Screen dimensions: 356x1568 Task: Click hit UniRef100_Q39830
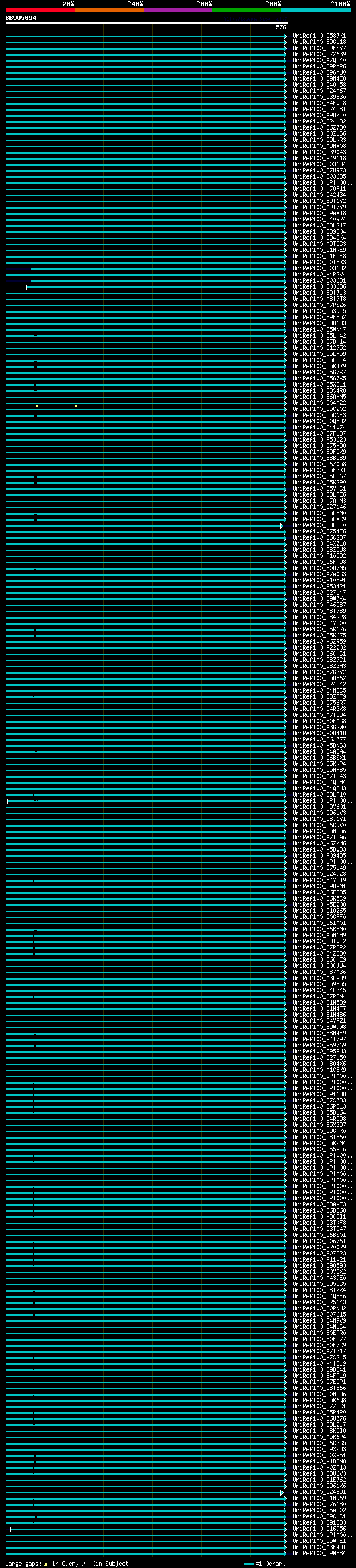point(319,97)
